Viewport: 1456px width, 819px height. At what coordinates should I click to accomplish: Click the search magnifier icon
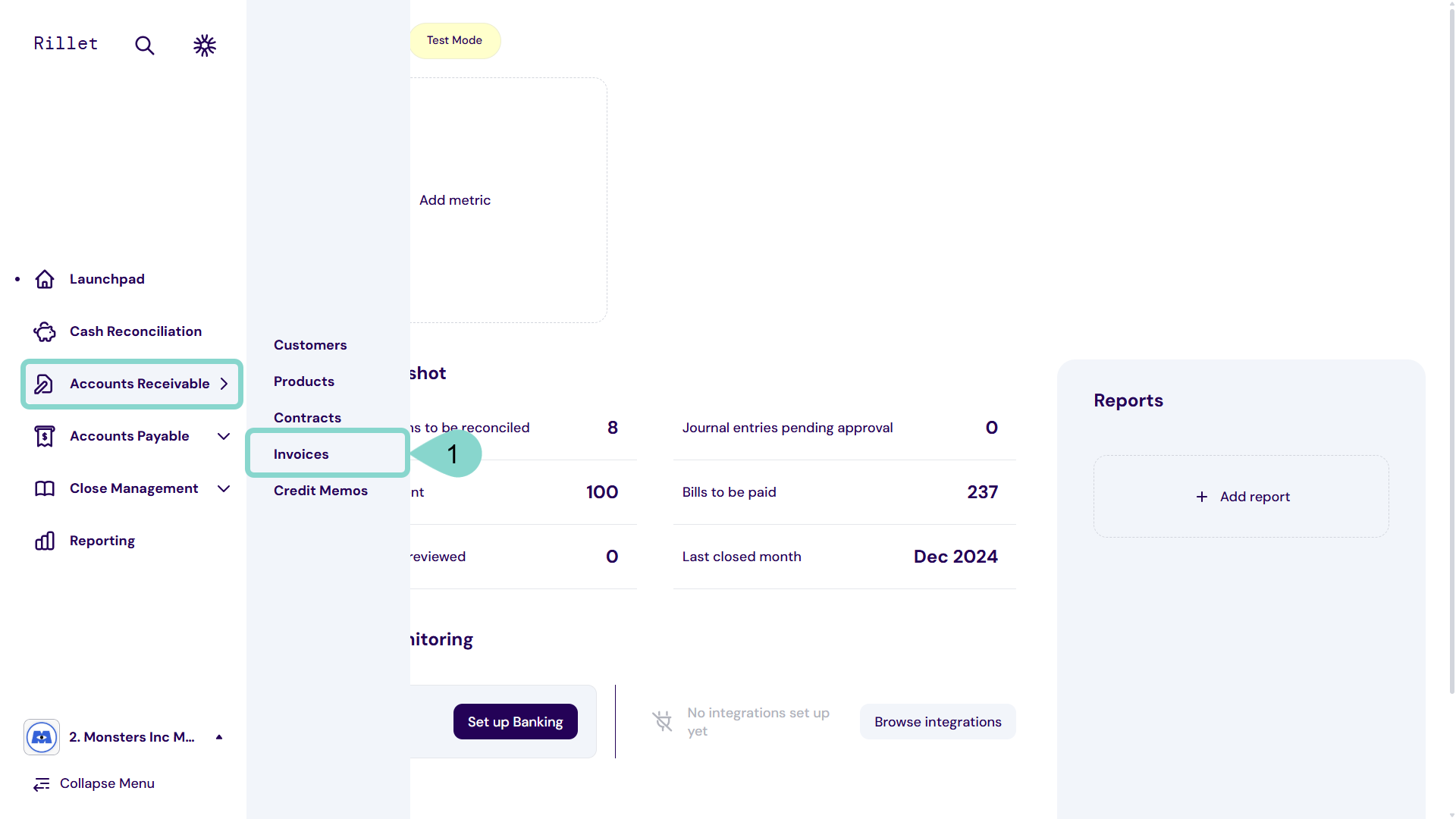pyautogui.click(x=144, y=45)
